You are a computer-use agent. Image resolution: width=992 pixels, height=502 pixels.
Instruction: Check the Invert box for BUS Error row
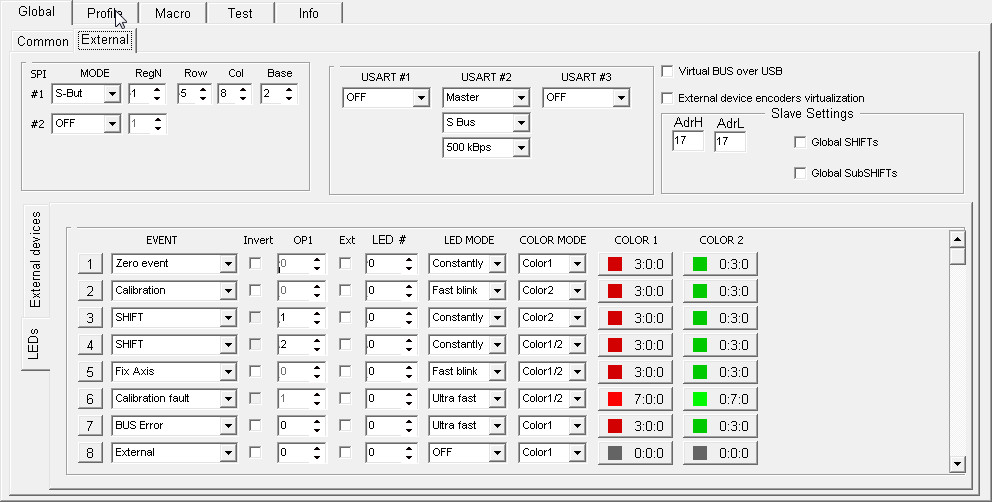pyautogui.click(x=256, y=425)
